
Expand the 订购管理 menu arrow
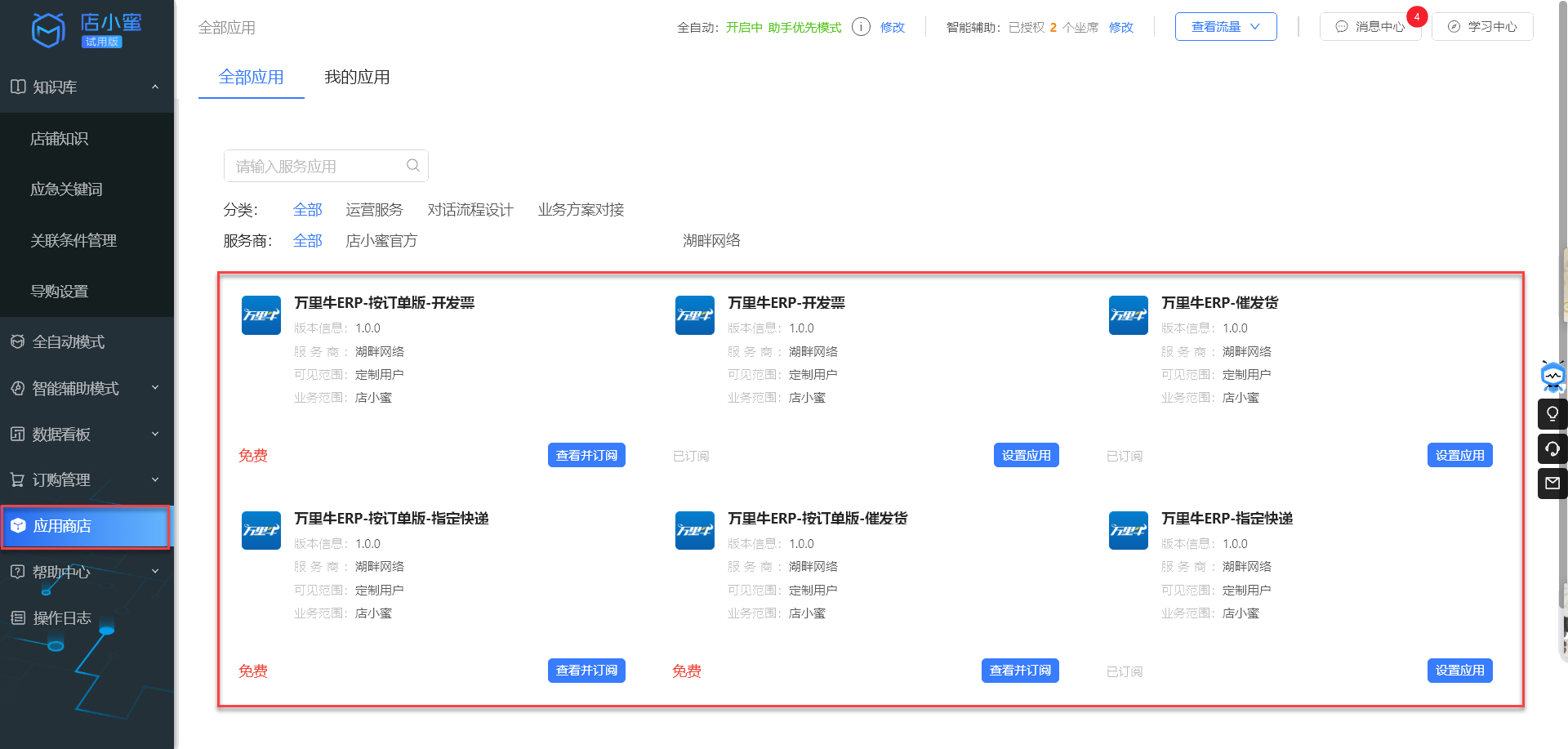point(155,479)
